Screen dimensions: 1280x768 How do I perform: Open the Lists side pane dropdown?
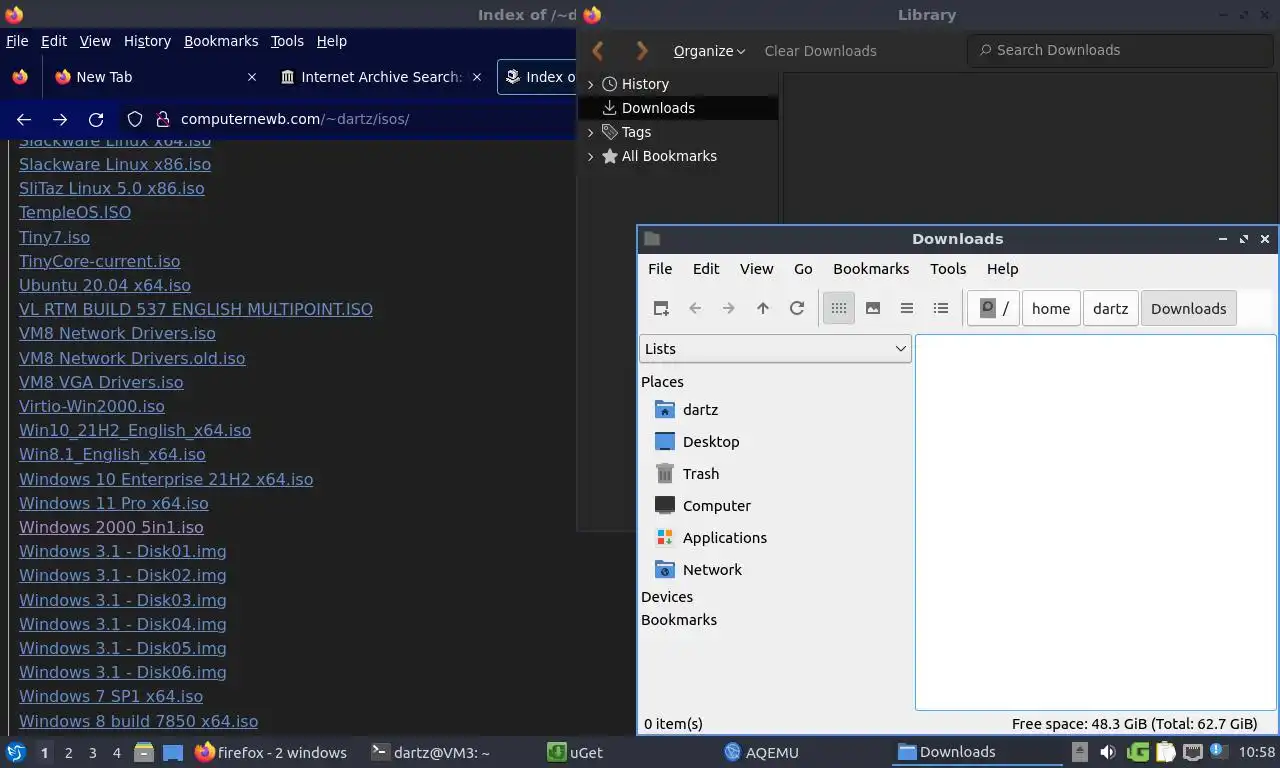tap(775, 349)
